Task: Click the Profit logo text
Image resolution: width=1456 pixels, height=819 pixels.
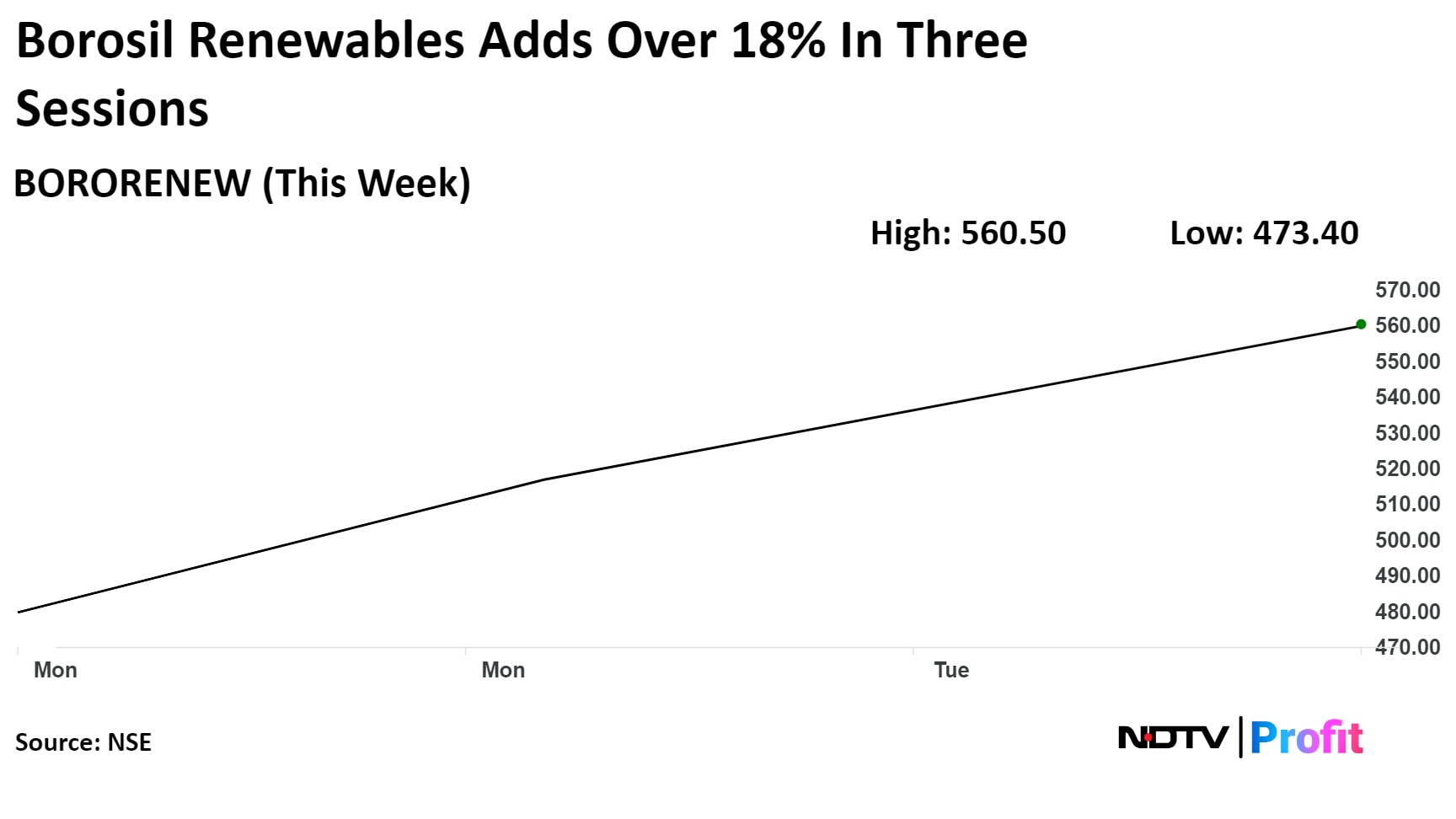Action: tap(1306, 738)
